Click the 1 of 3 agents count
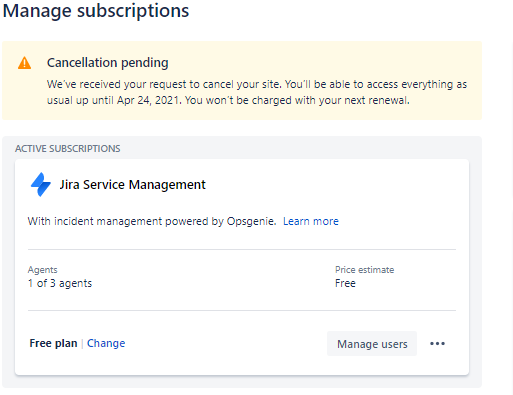Screen dimensions: 513x395 60,283
